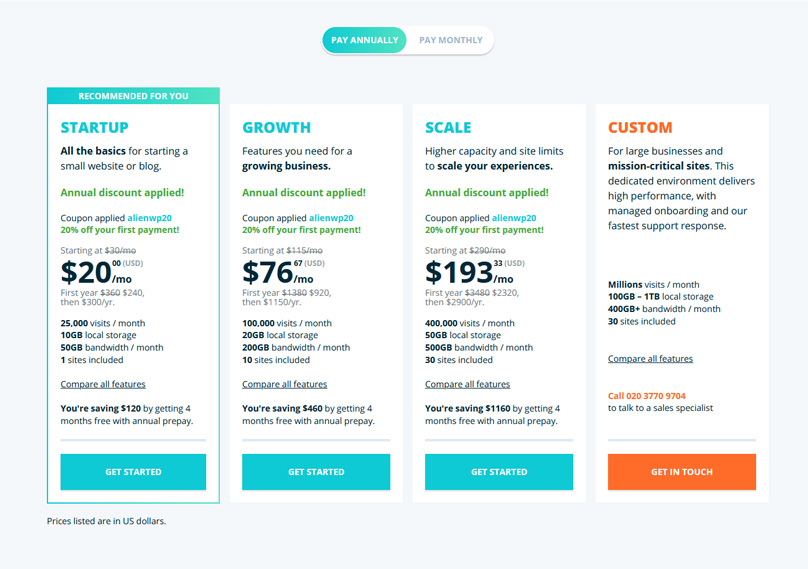The height and width of the screenshot is (569, 808).
Task: Click Get Started on the Startup plan
Action: pyautogui.click(x=133, y=472)
